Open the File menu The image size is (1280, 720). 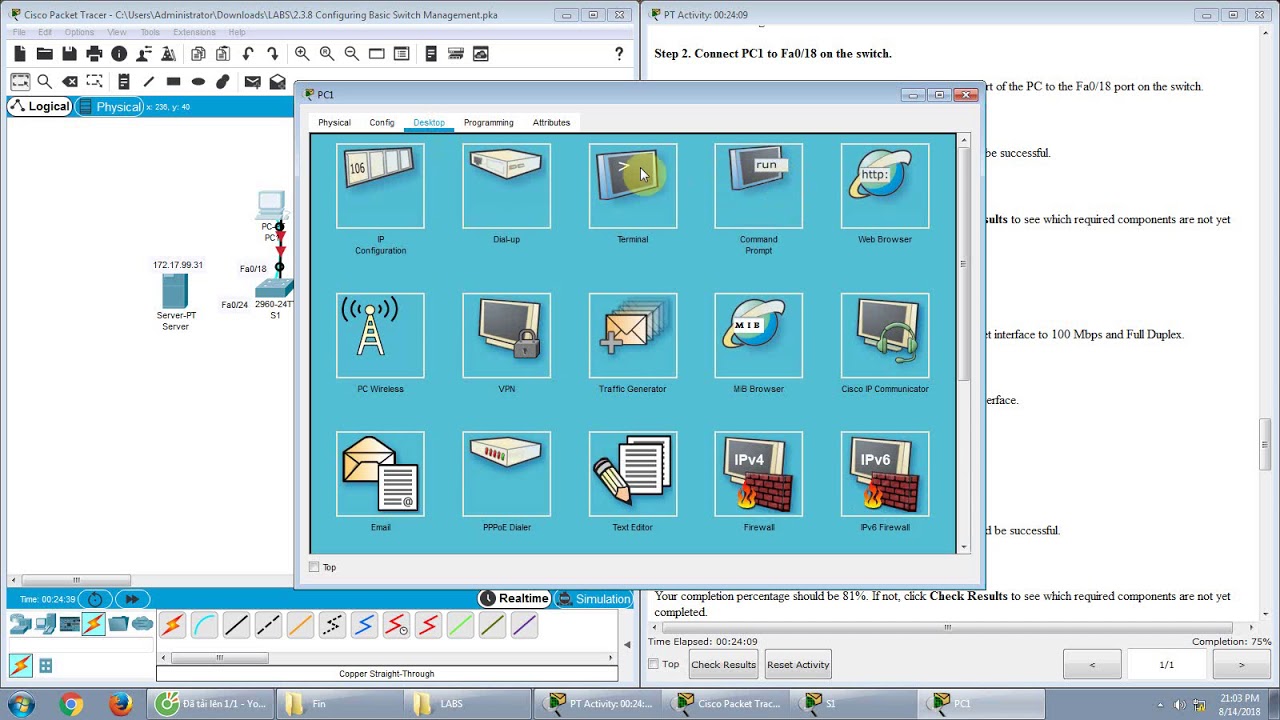(19, 32)
